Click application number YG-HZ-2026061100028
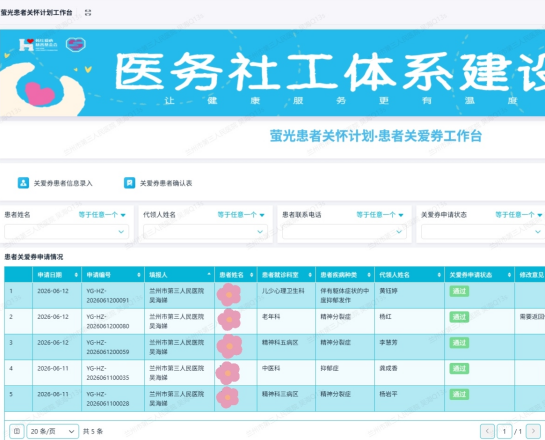Viewport: 545px width, 440px height. pyautogui.click(x=108, y=399)
